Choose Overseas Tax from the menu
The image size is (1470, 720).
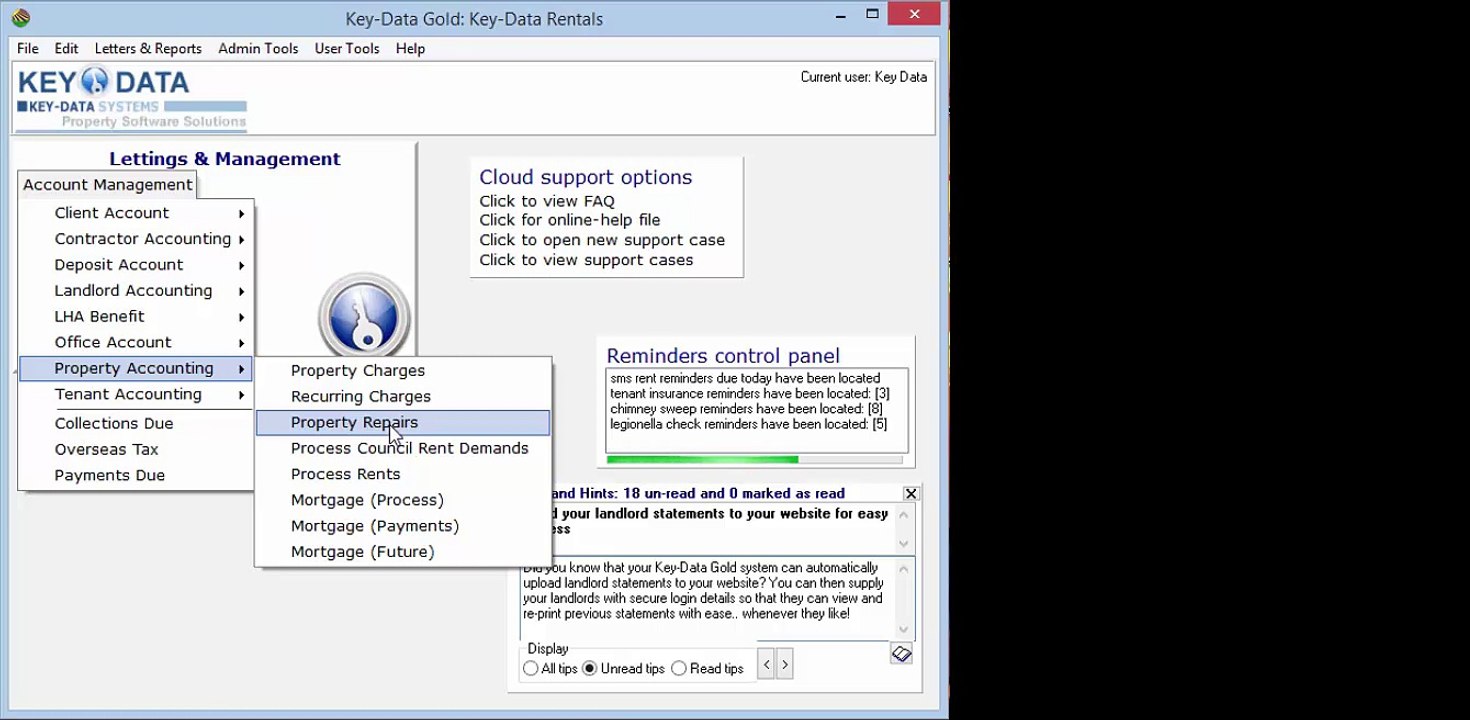tap(136, 450)
